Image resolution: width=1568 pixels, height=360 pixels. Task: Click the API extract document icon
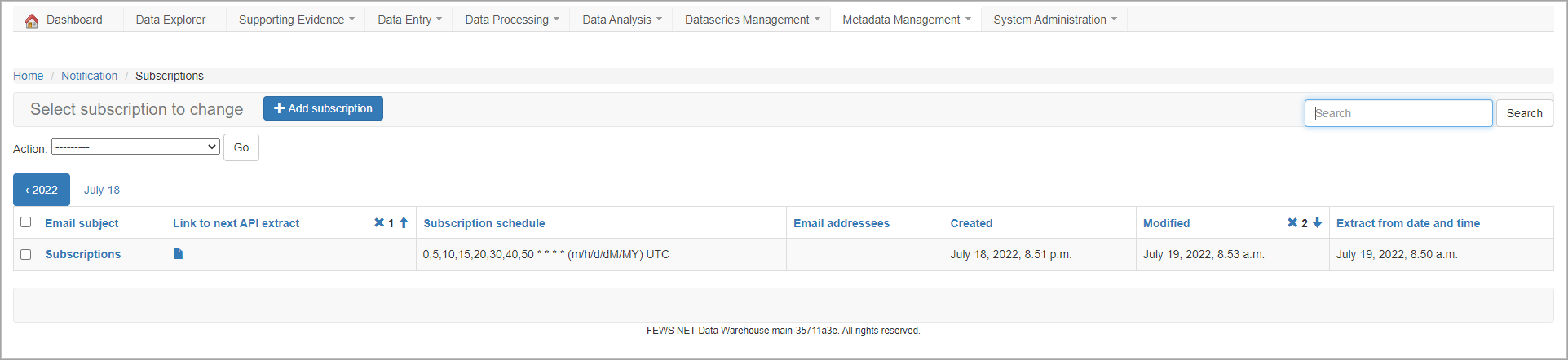point(179,253)
